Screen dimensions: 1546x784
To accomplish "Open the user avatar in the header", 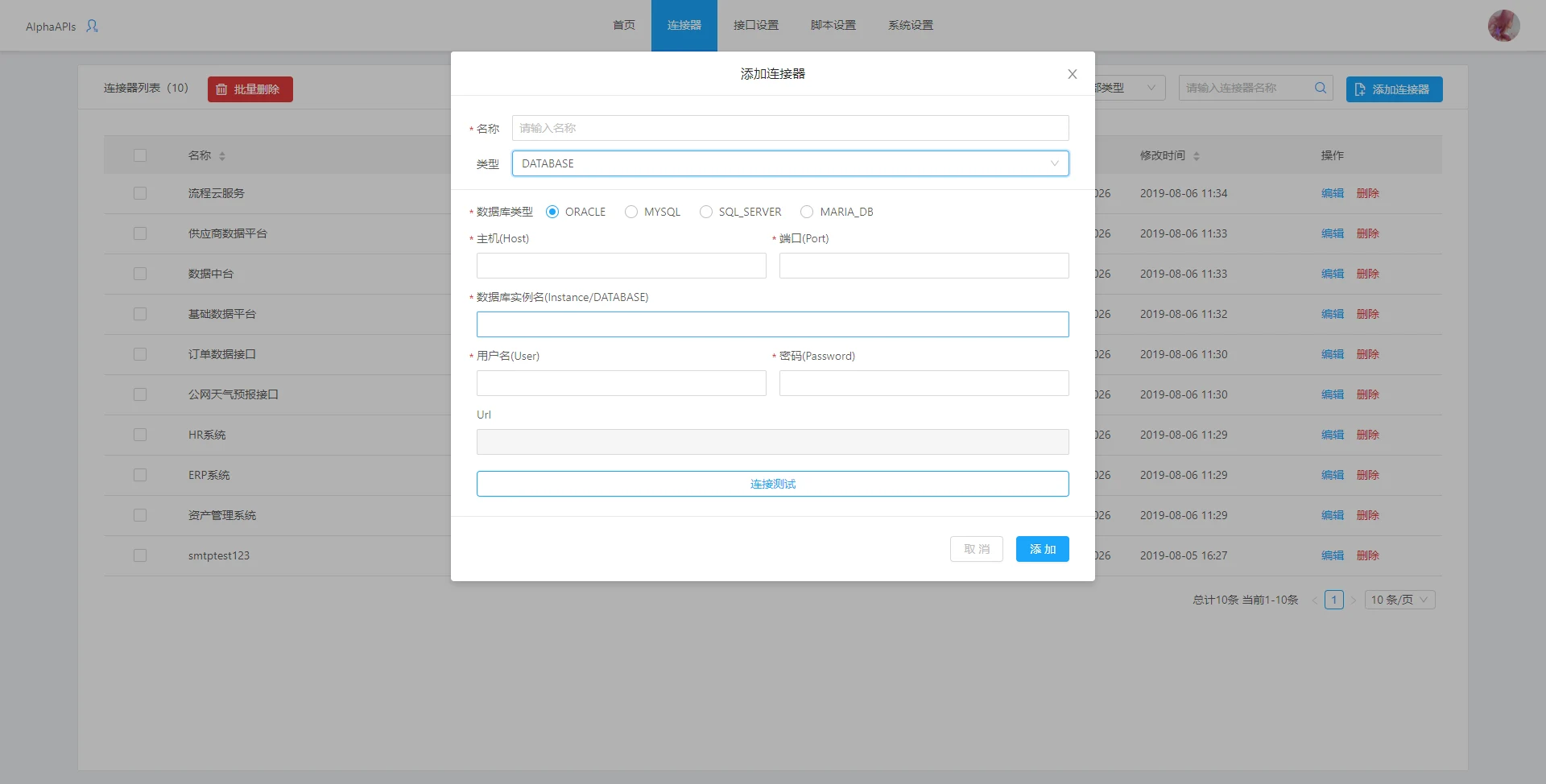I will pos(1503,26).
